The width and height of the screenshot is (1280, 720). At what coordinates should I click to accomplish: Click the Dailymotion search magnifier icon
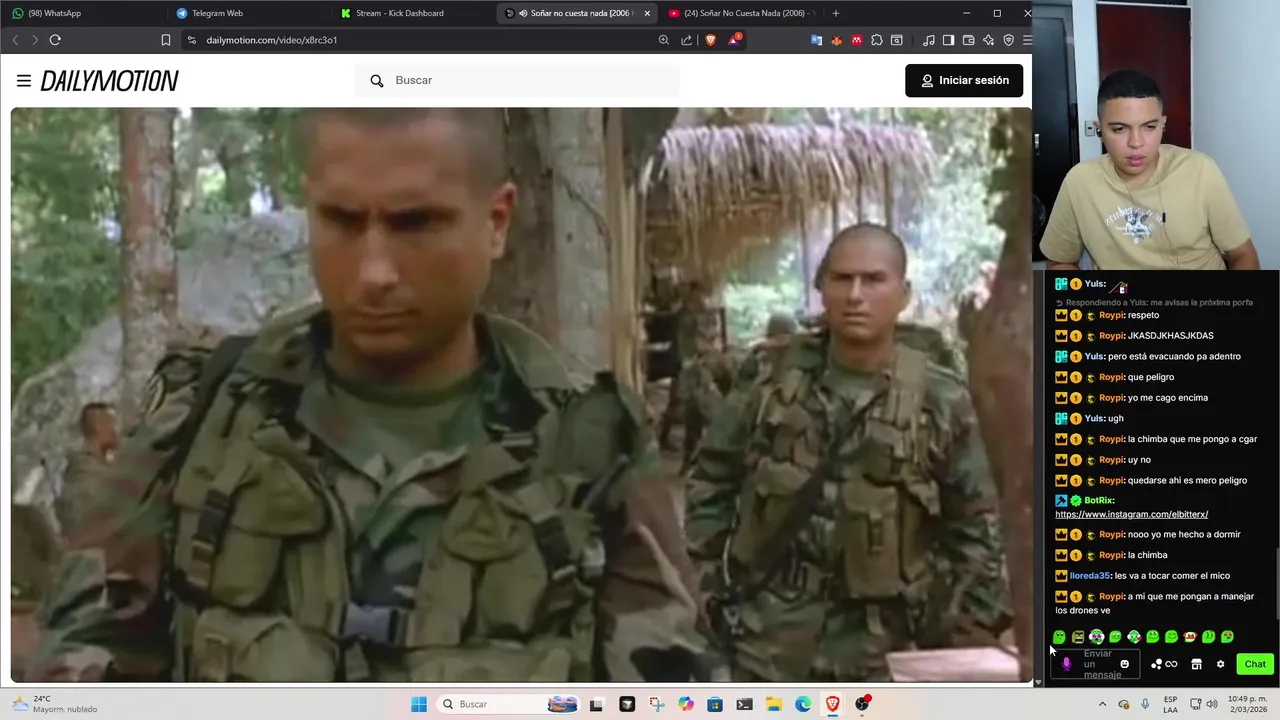377,80
